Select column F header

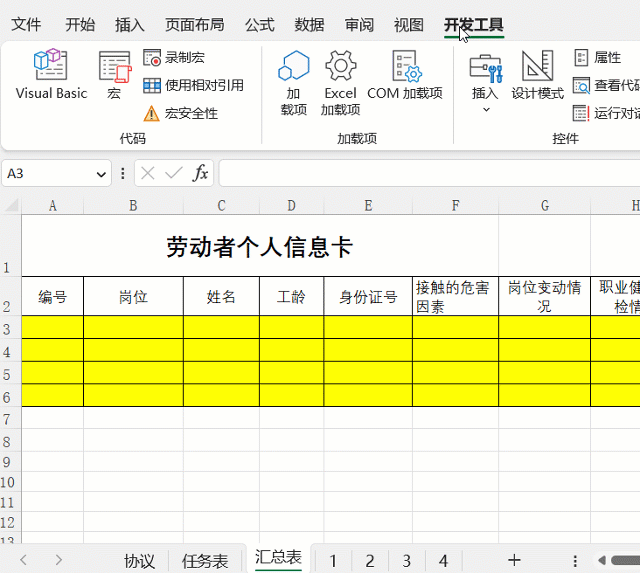pyautogui.click(x=456, y=206)
